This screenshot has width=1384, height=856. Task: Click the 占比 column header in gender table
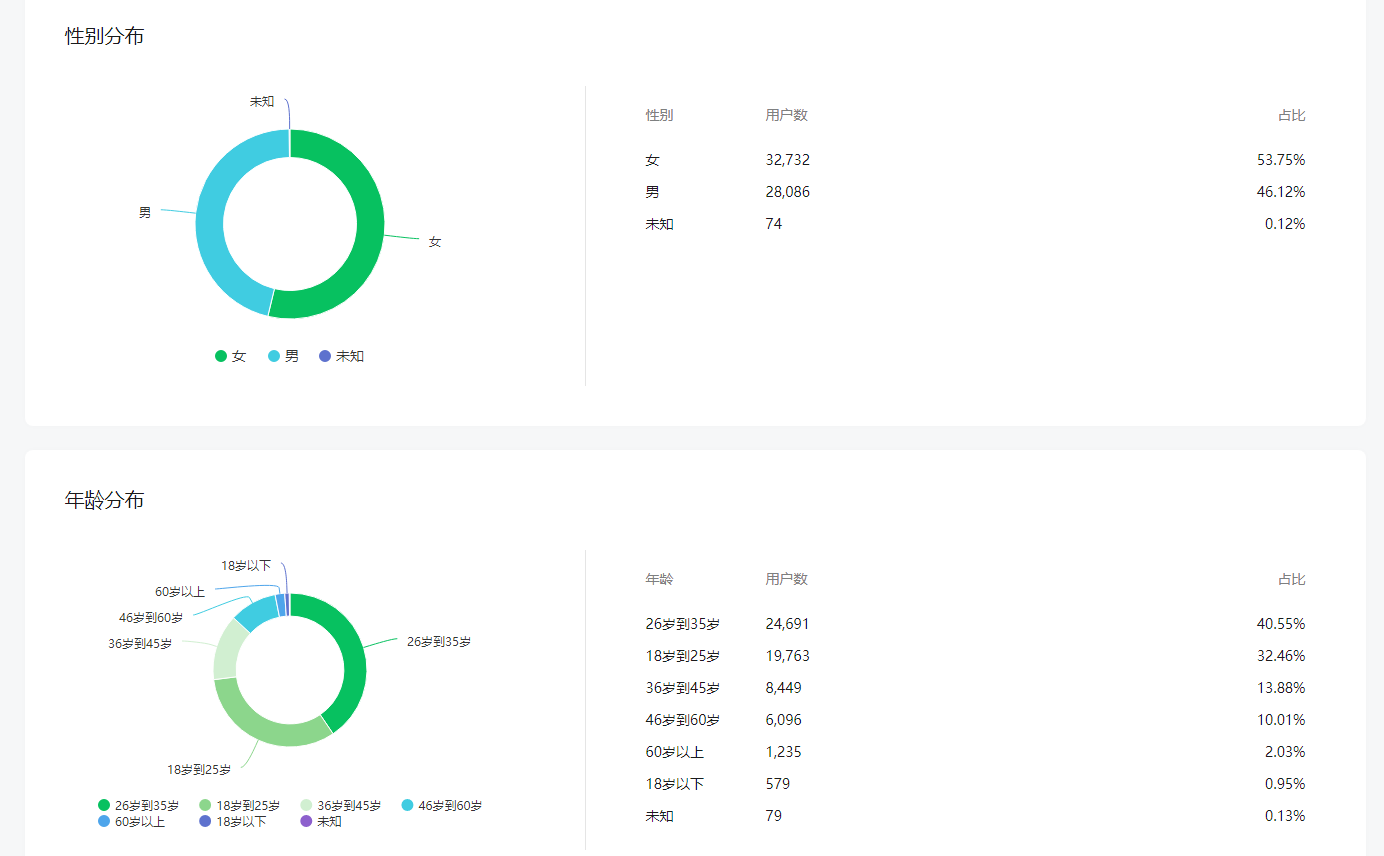(1291, 115)
